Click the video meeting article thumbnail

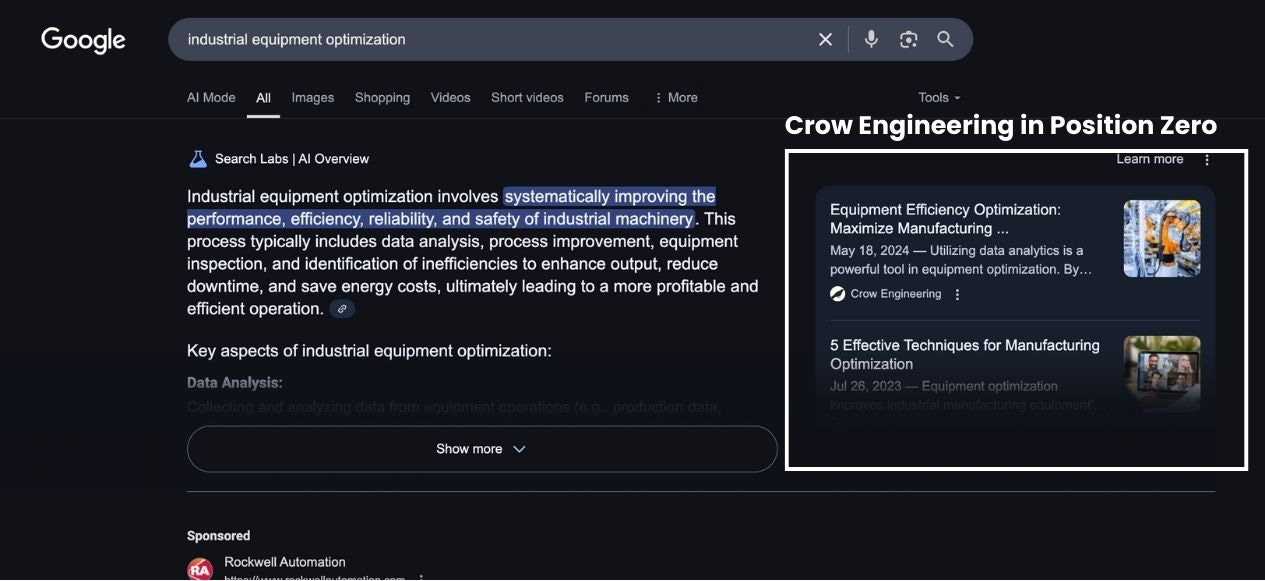[x=1162, y=374]
